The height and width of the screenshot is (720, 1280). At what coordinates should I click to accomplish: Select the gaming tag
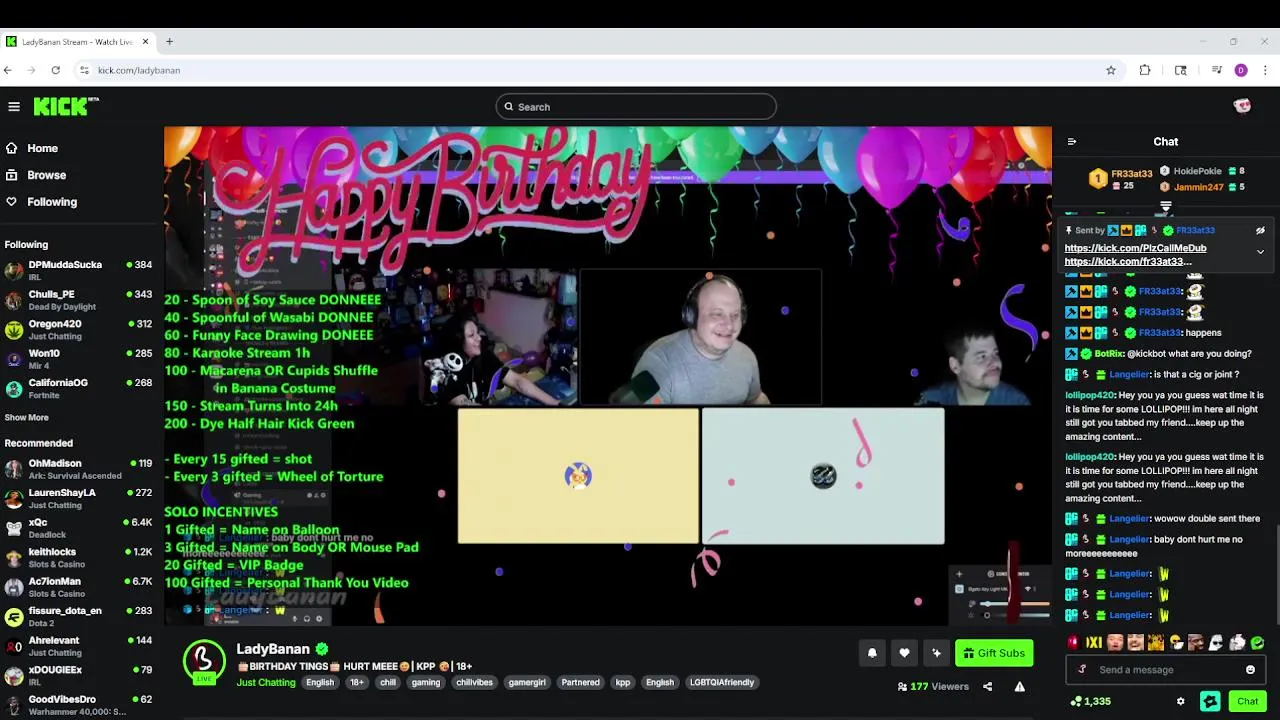(425, 683)
